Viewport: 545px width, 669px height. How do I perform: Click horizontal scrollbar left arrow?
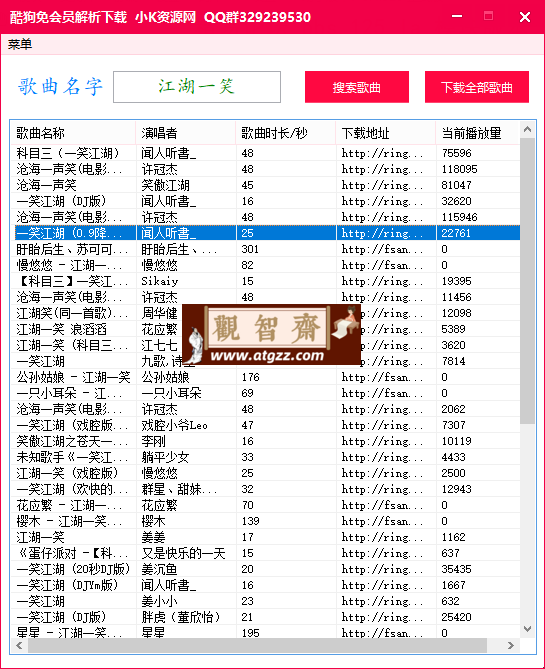click(x=19, y=646)
